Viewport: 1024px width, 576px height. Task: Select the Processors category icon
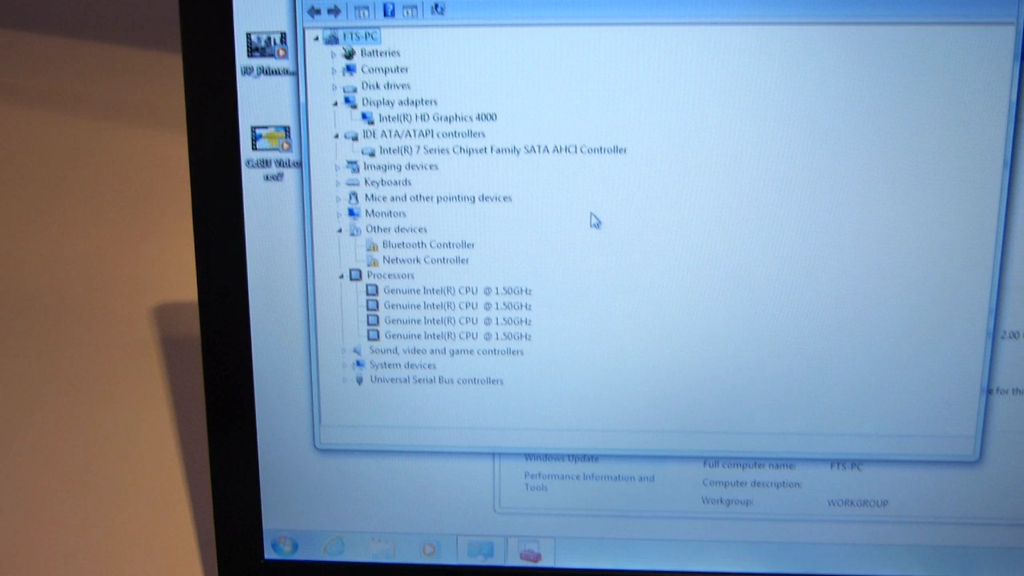pos(356,275)
